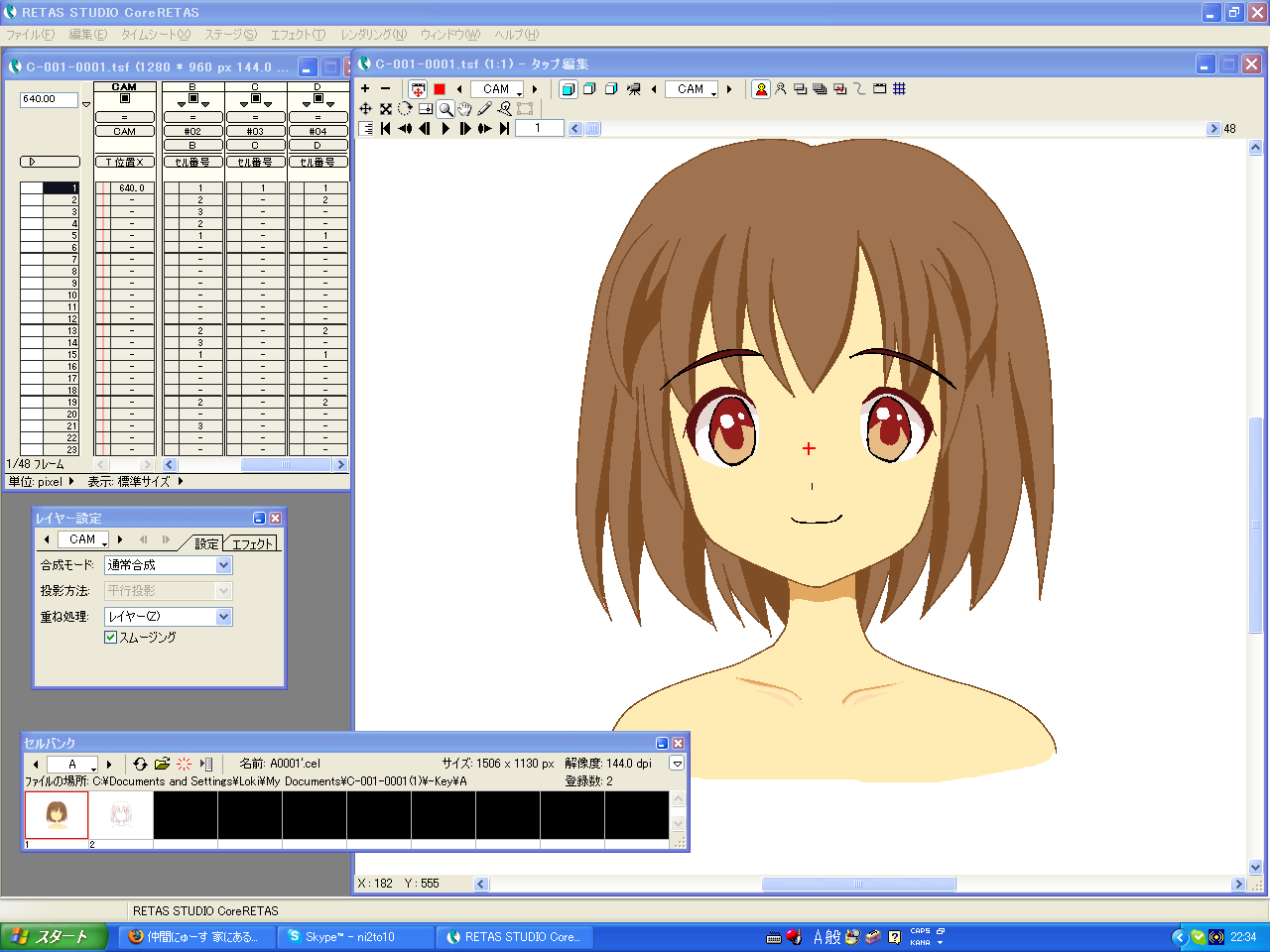Toggle the CAM column square indicator
The width and height of the screenshot is (1270, 952).
pyautogui.click(x=124, y=99)
